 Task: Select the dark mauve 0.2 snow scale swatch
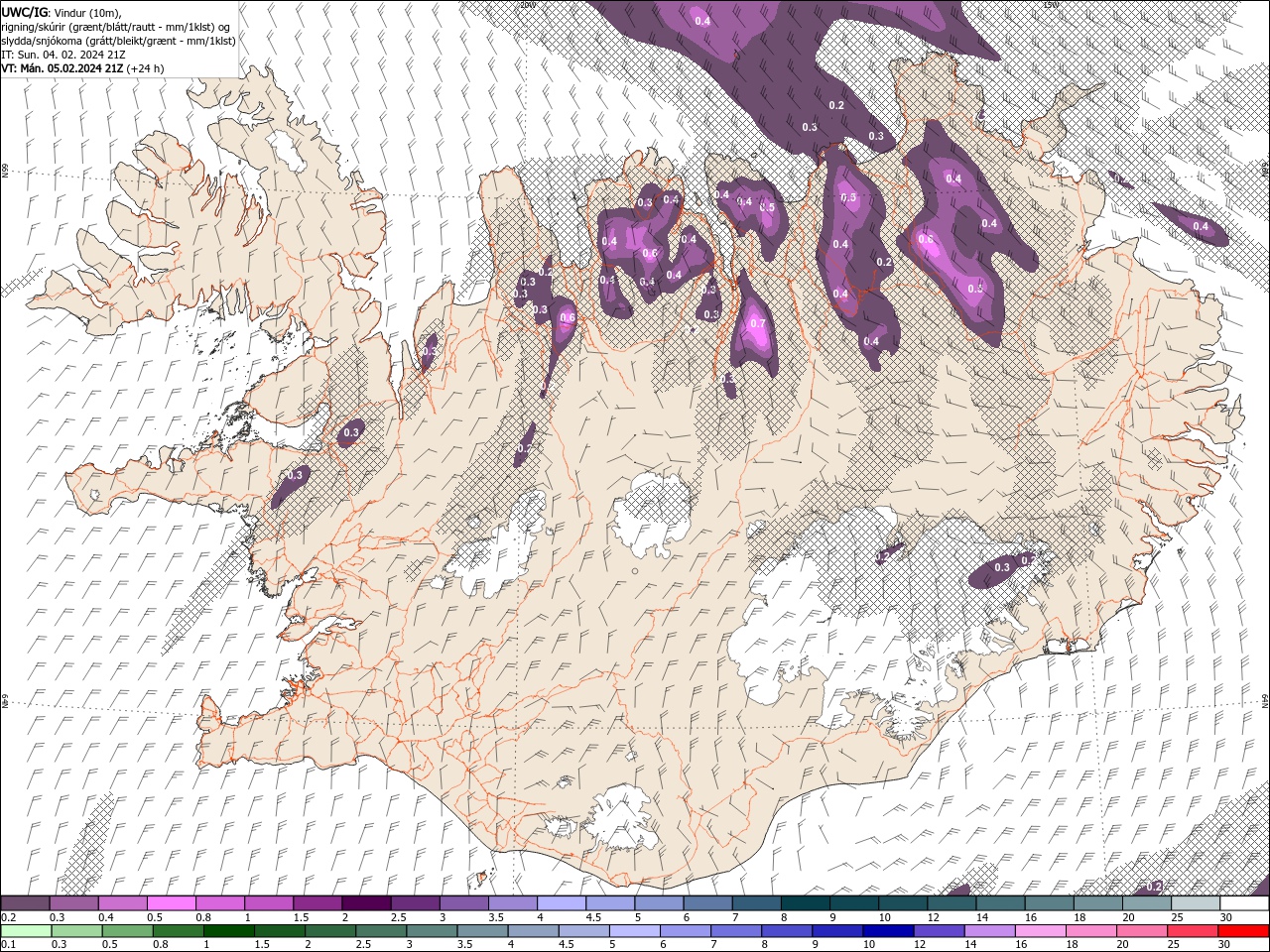25,903
